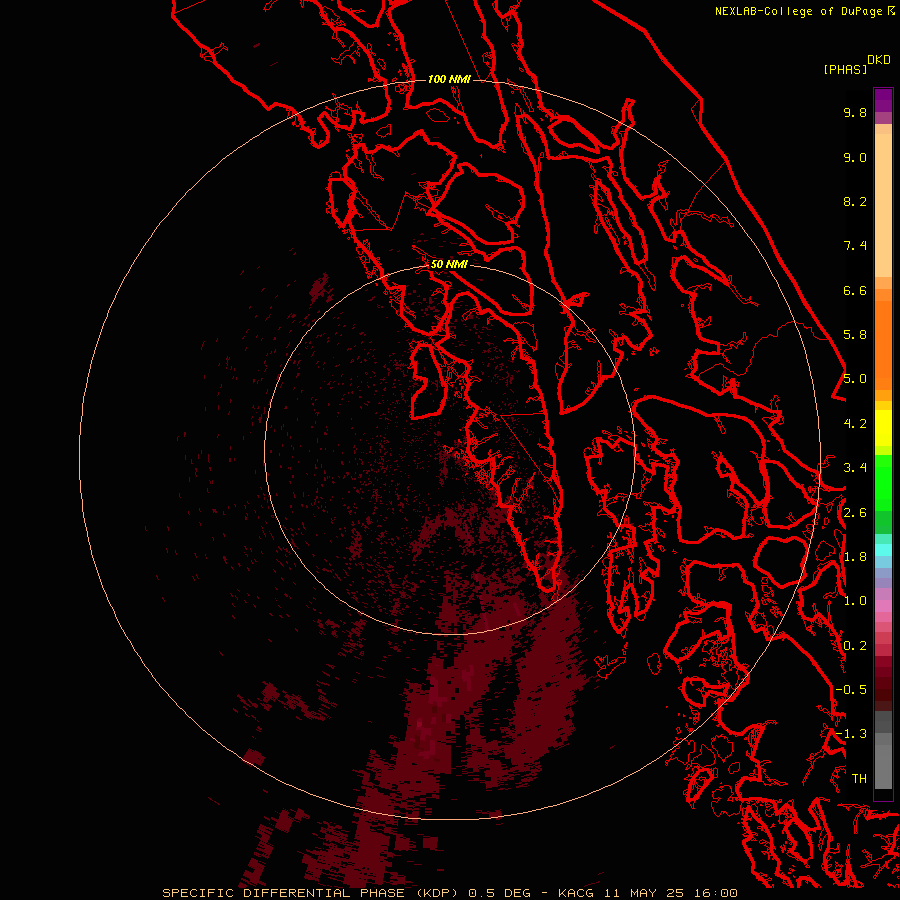Click the 9.0 colorbar value
Screen dimensions: 900x900
[x=855, y=157]
